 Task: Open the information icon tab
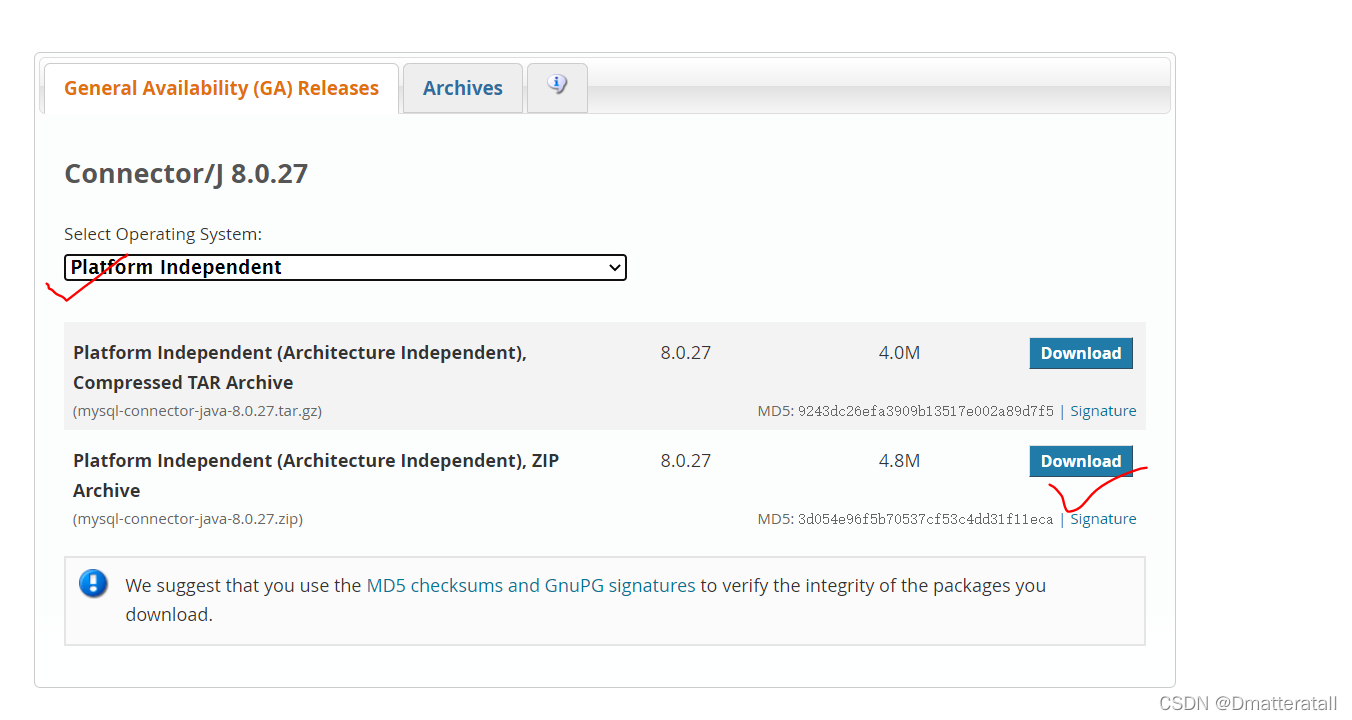(x=557, y=86)
